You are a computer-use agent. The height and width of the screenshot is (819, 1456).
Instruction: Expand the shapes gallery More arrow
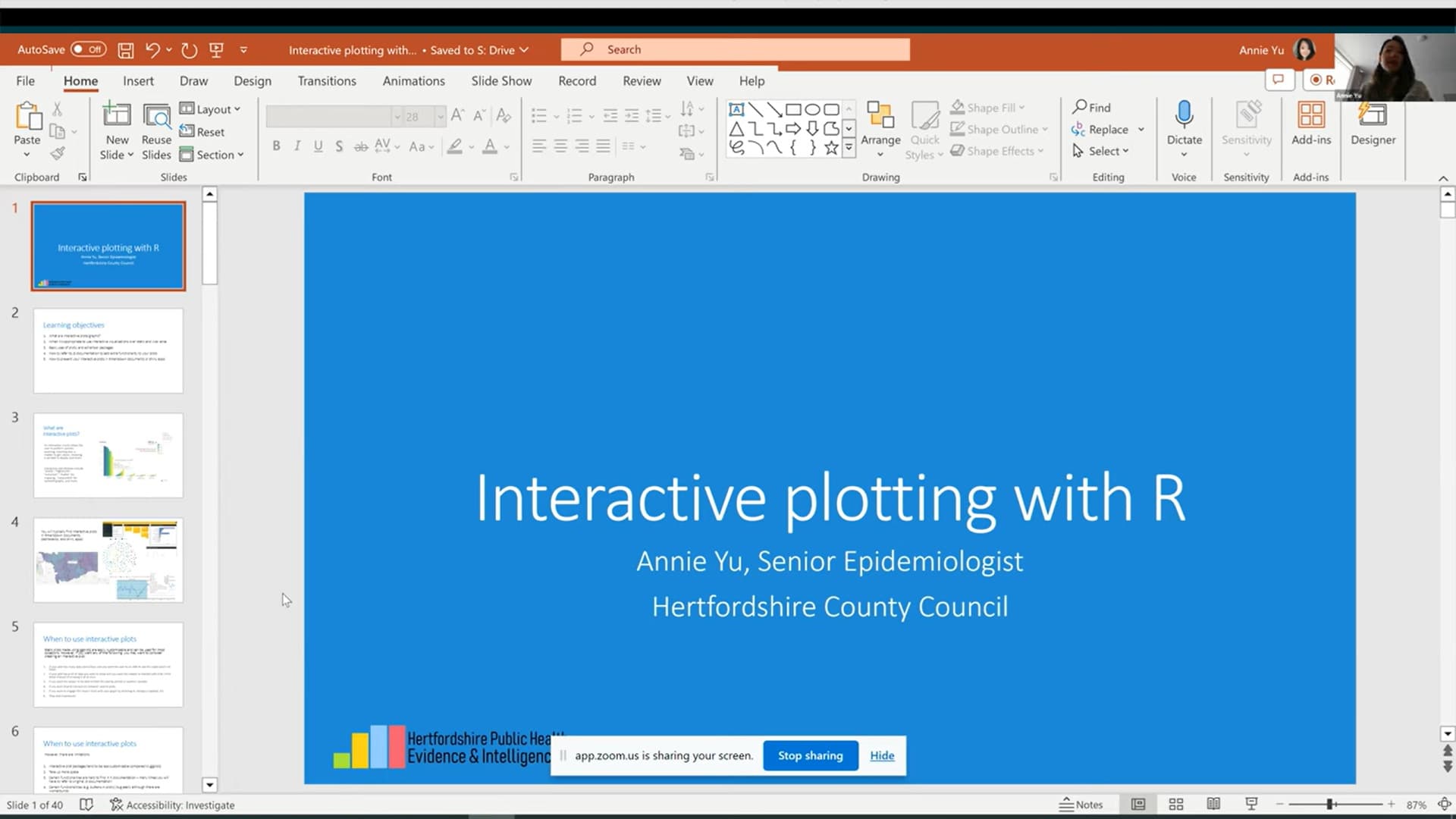point(849,148)
